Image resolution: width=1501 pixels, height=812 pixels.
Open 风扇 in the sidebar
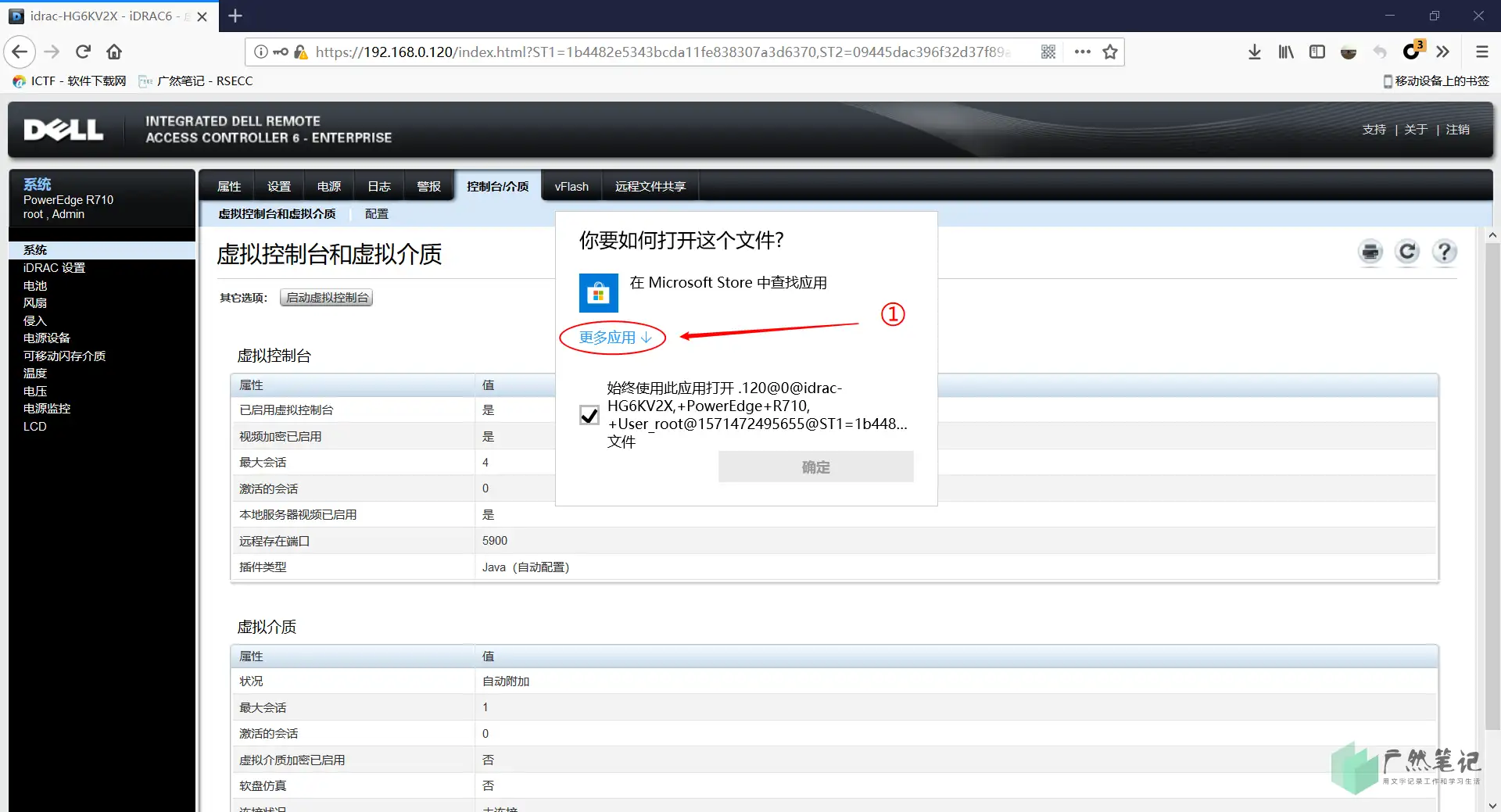(x=35, y=303)
